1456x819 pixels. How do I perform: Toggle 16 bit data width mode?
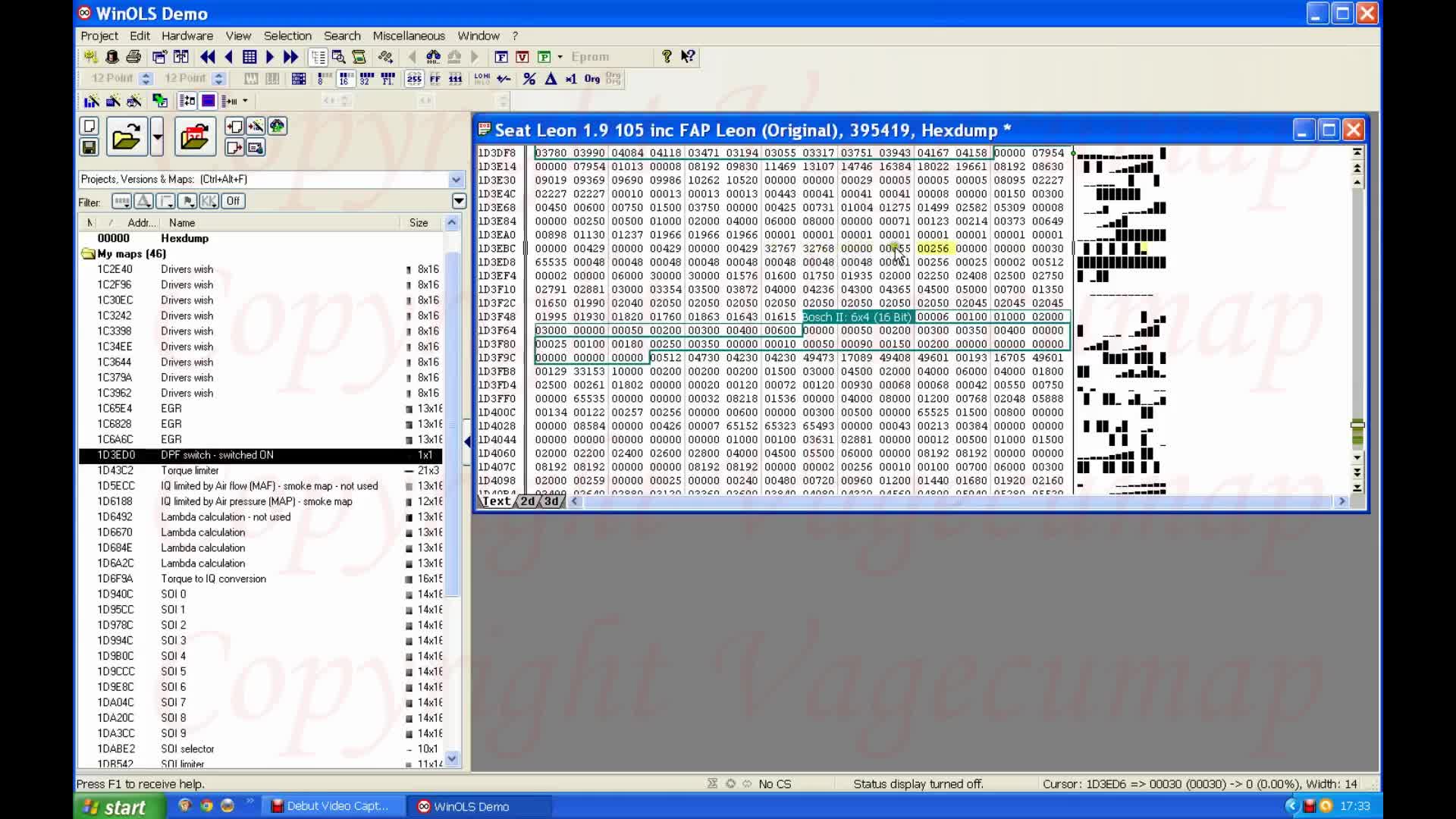coord(345,79)
